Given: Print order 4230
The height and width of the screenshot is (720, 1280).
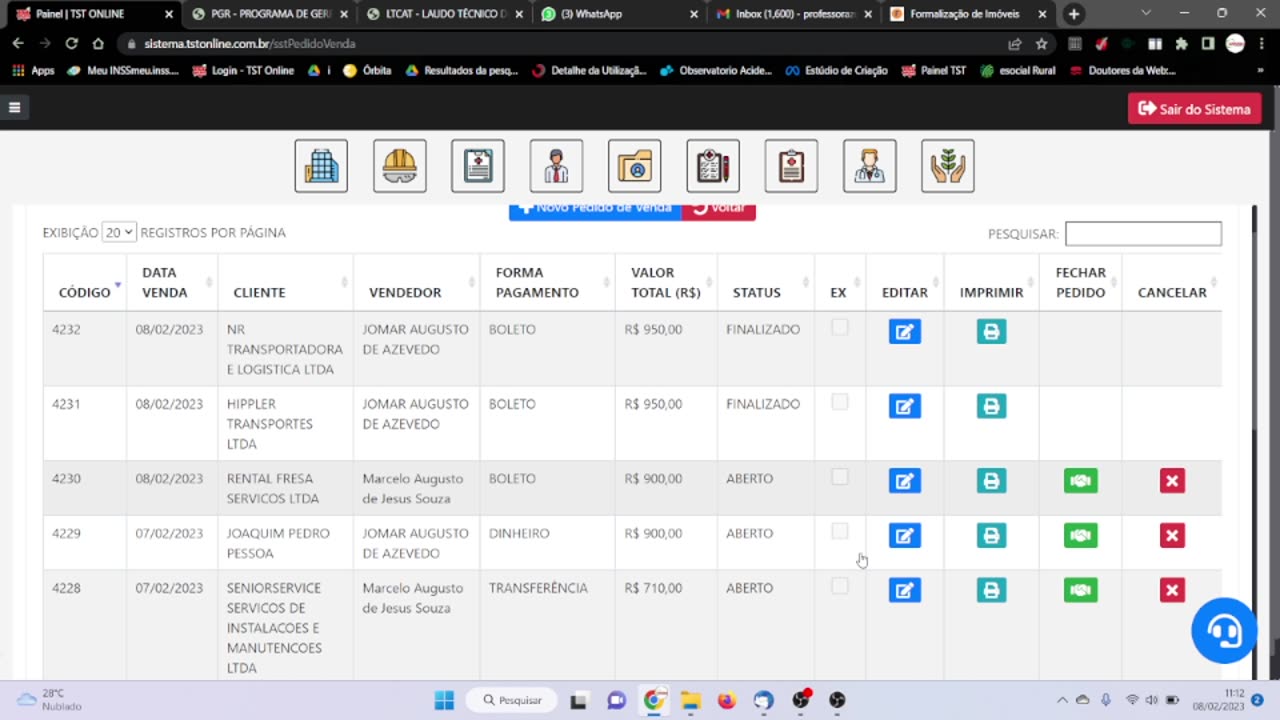Looking at the screenshot, I should click(x=991, y=481).
